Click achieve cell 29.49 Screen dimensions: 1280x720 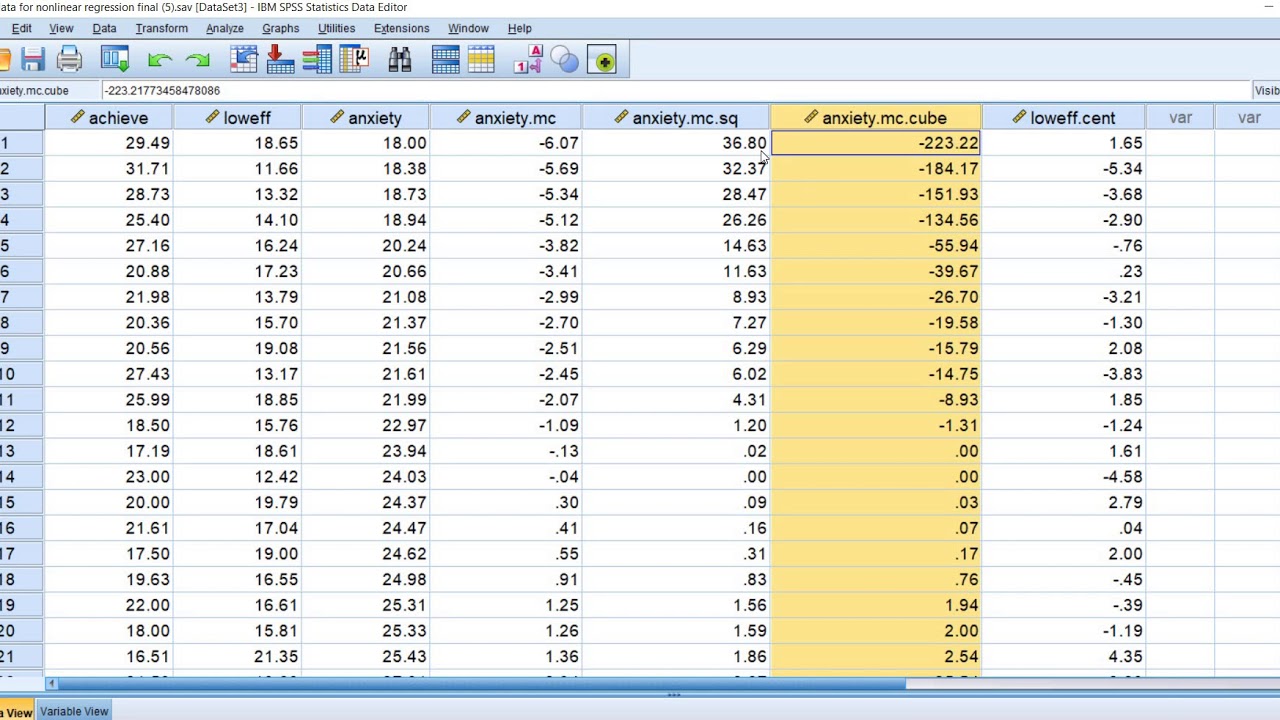(108, 143)
